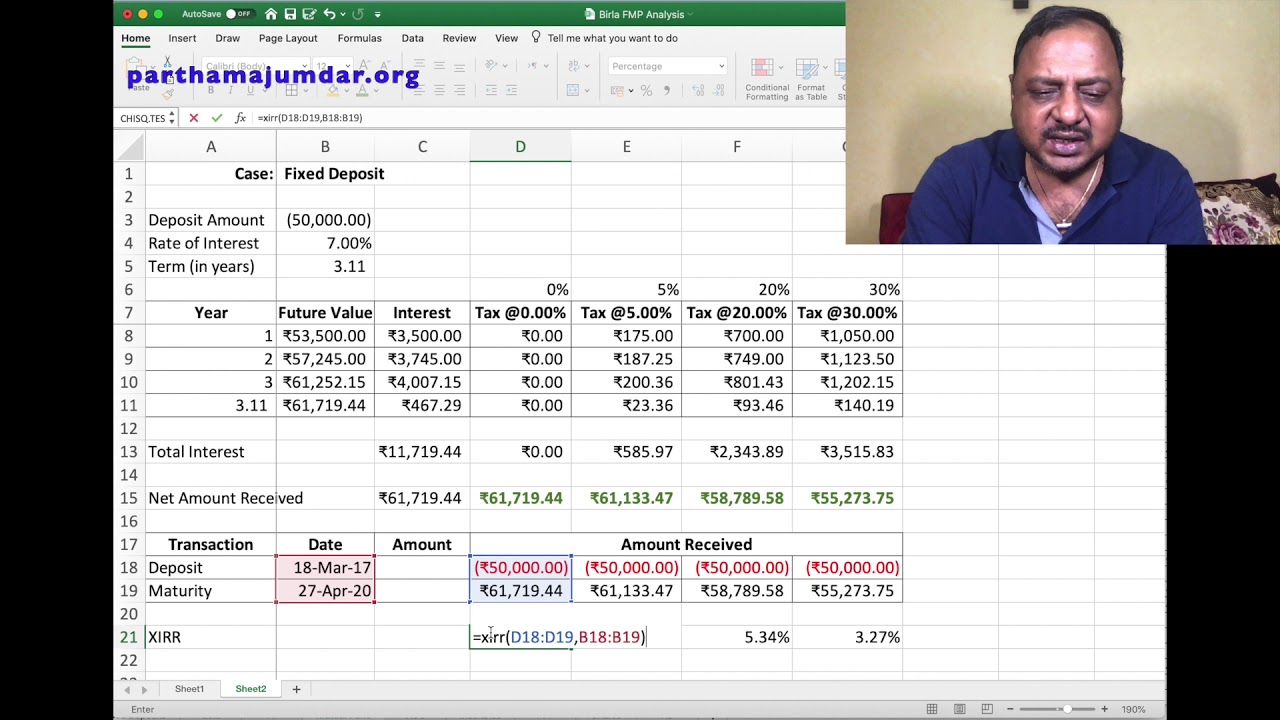1280x720 pixels.
Task: Toggle the AutoSave switch
Action: [x=239, y=14]
